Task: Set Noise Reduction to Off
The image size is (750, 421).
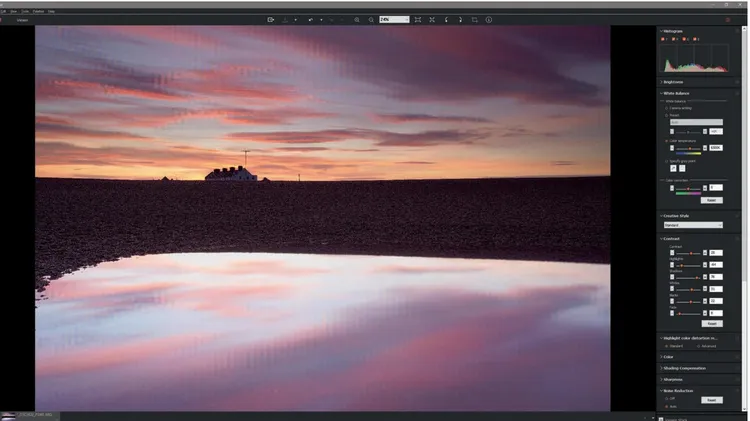Action: coord(668,398)
